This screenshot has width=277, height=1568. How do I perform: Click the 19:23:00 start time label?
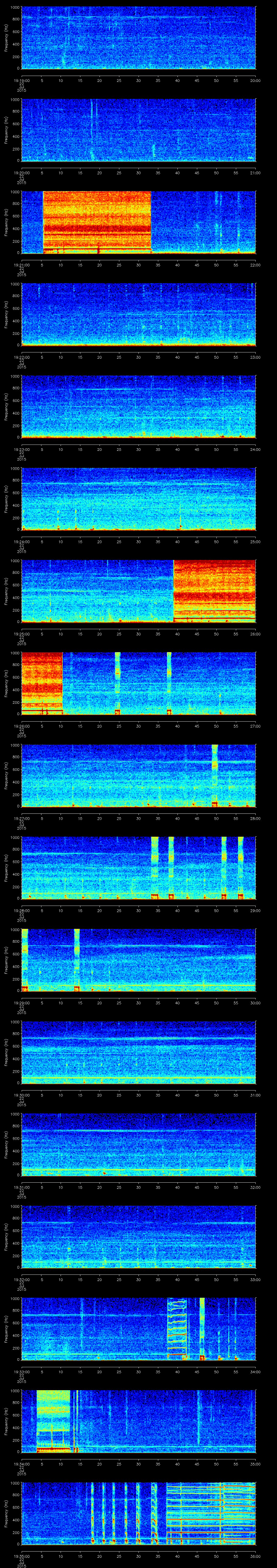click(21, 449)
